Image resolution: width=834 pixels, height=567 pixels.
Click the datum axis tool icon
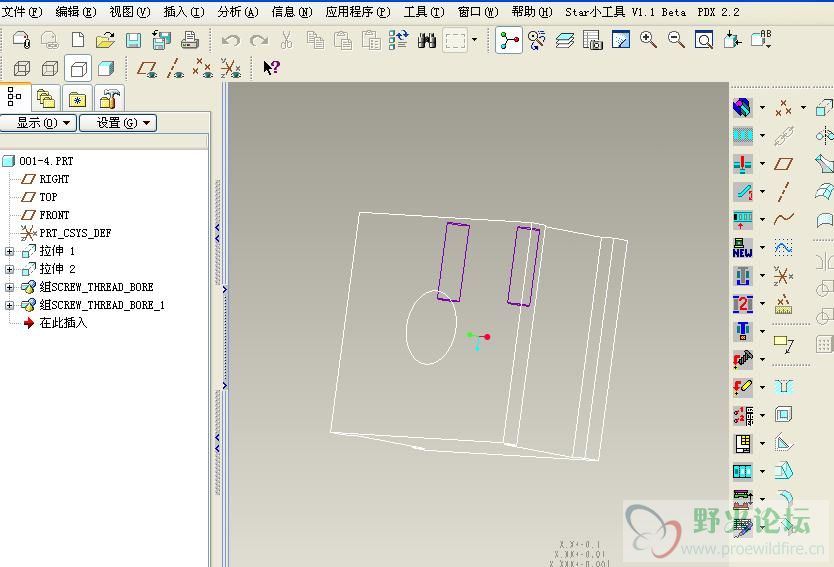point(783,192)
